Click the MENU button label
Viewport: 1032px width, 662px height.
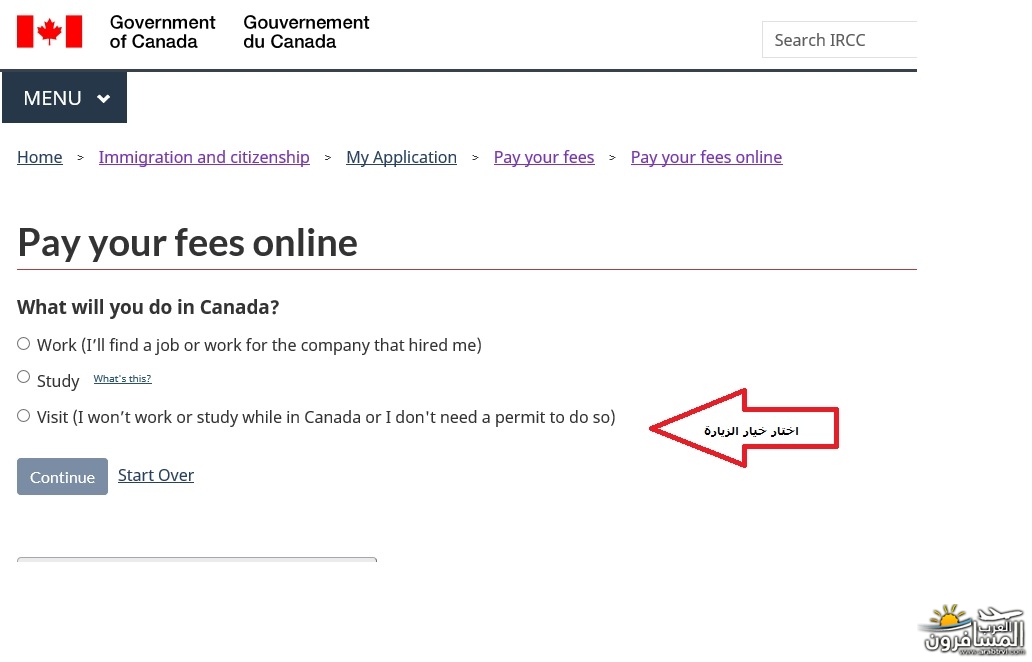(x=53, y=99)
